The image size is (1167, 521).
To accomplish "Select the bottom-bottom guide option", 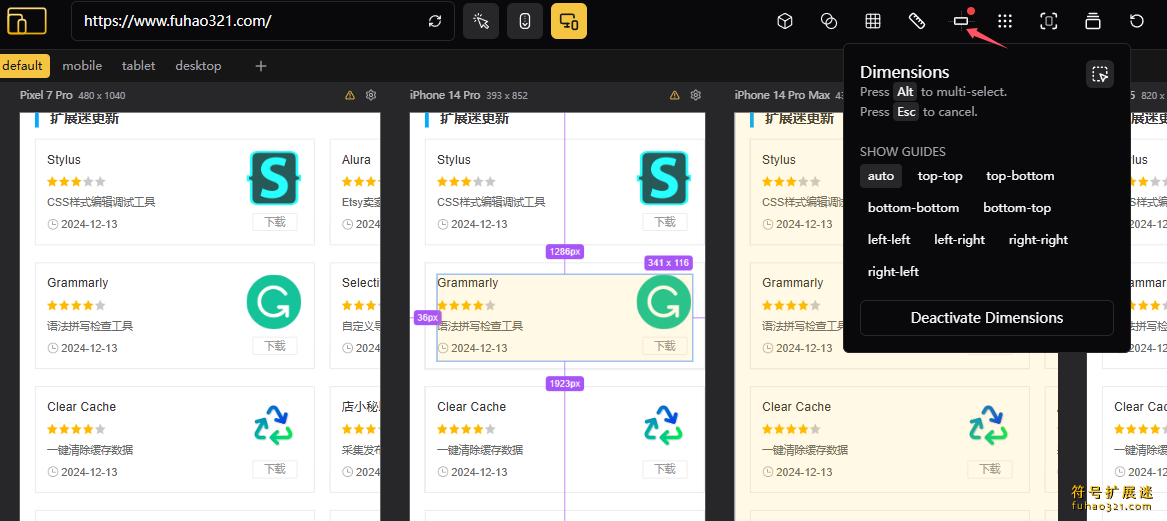I will click(x=913, y=208).
